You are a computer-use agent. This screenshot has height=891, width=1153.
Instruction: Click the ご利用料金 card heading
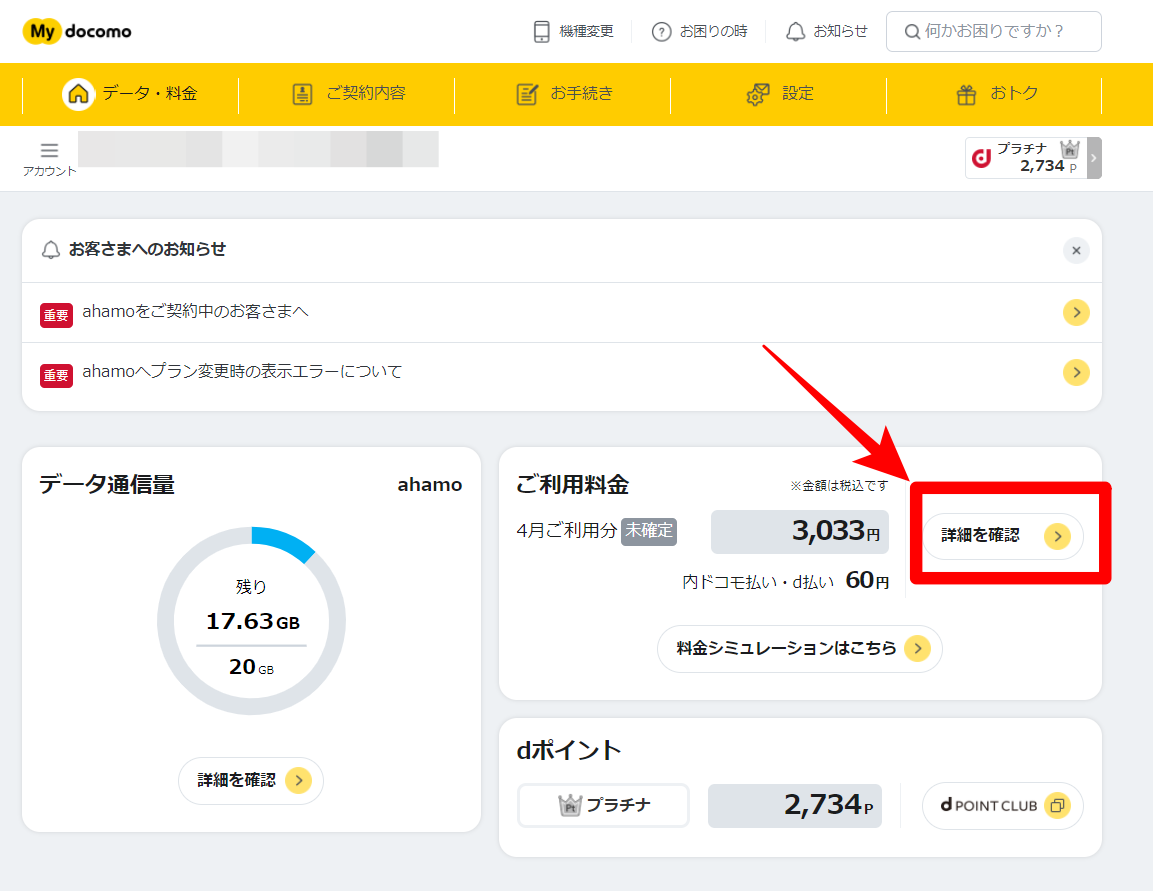[573, 485]
